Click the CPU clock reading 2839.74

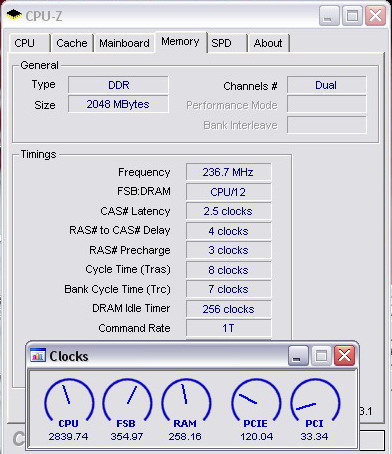68,436
